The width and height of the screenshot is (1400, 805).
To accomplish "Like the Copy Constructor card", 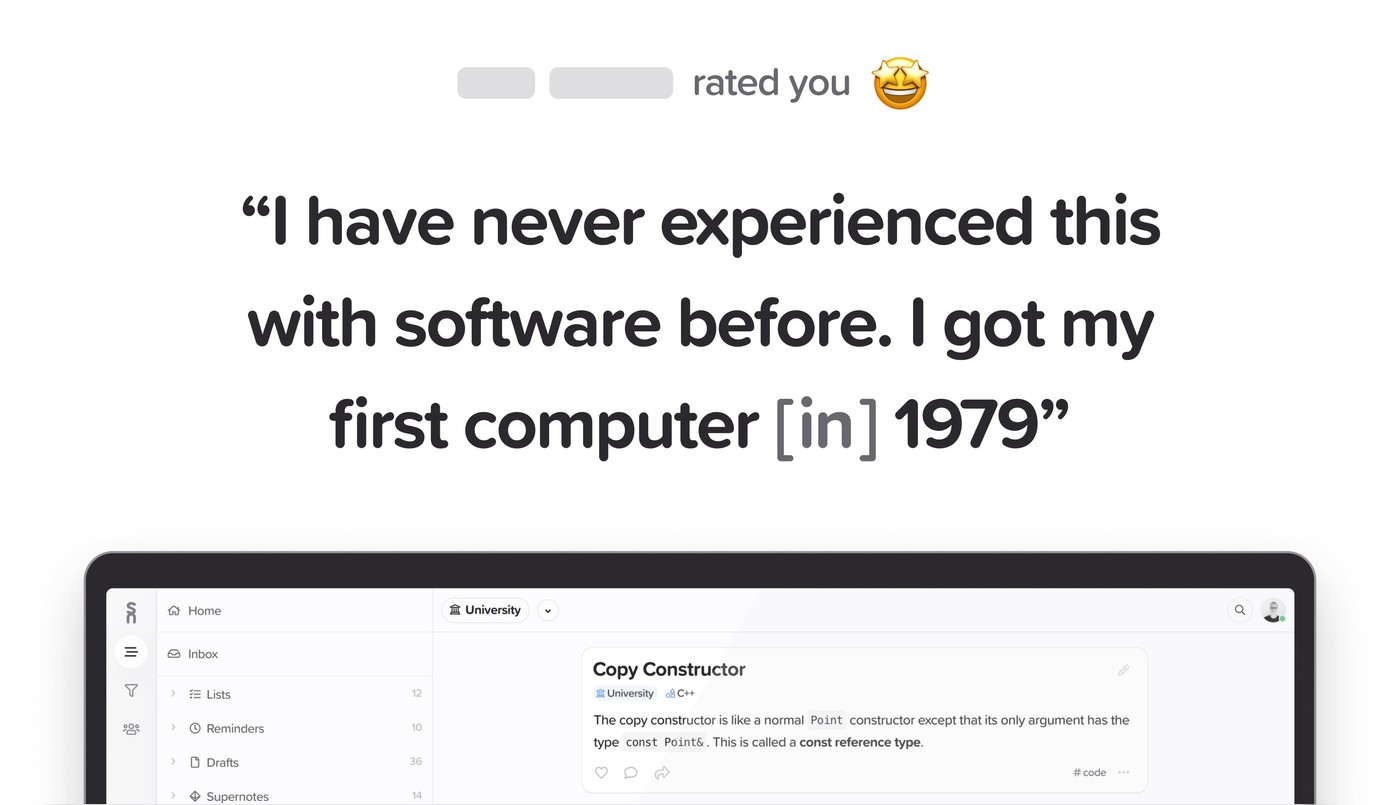I will (x=601, y=772).
